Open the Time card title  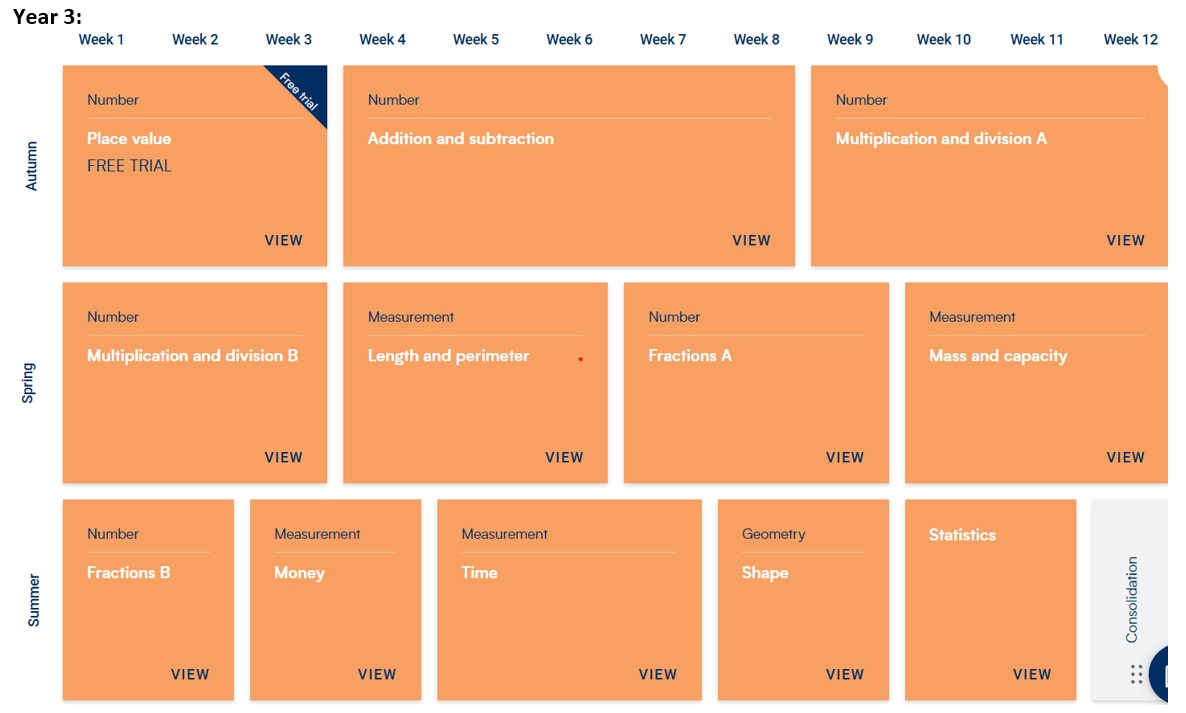(479, 573)
